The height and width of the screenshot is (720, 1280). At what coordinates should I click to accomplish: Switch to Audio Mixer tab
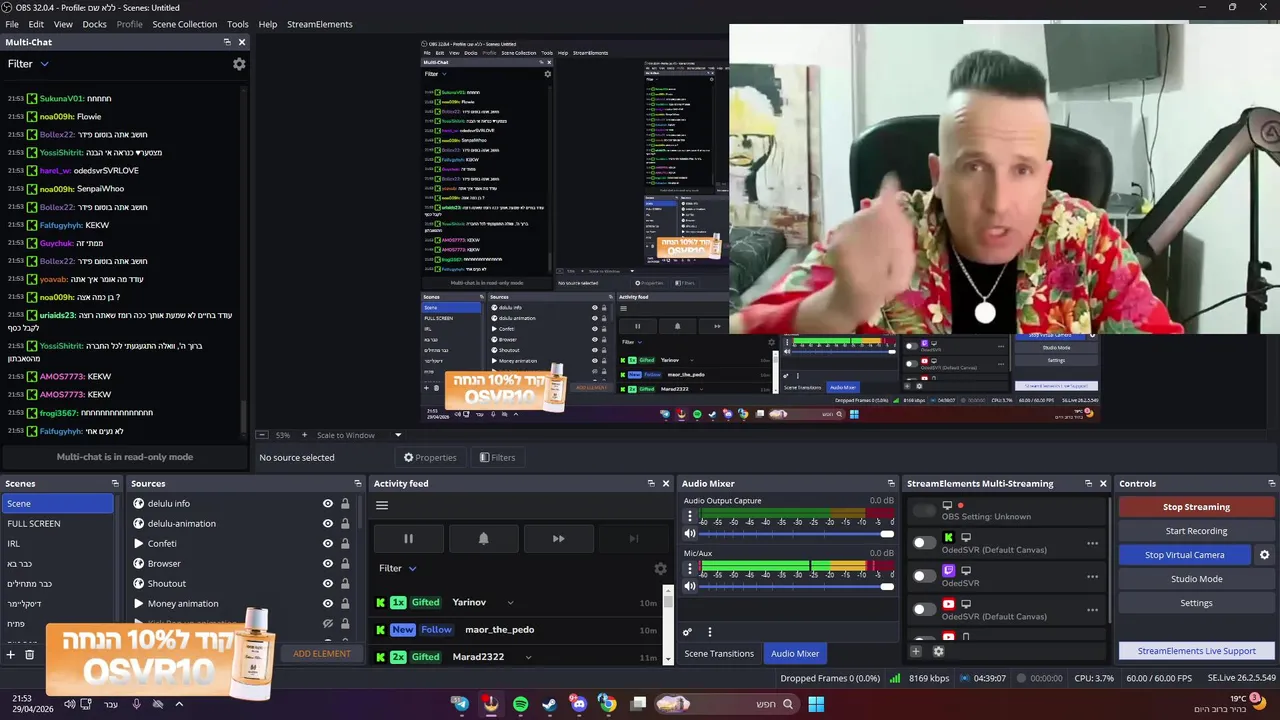(795, 654)
